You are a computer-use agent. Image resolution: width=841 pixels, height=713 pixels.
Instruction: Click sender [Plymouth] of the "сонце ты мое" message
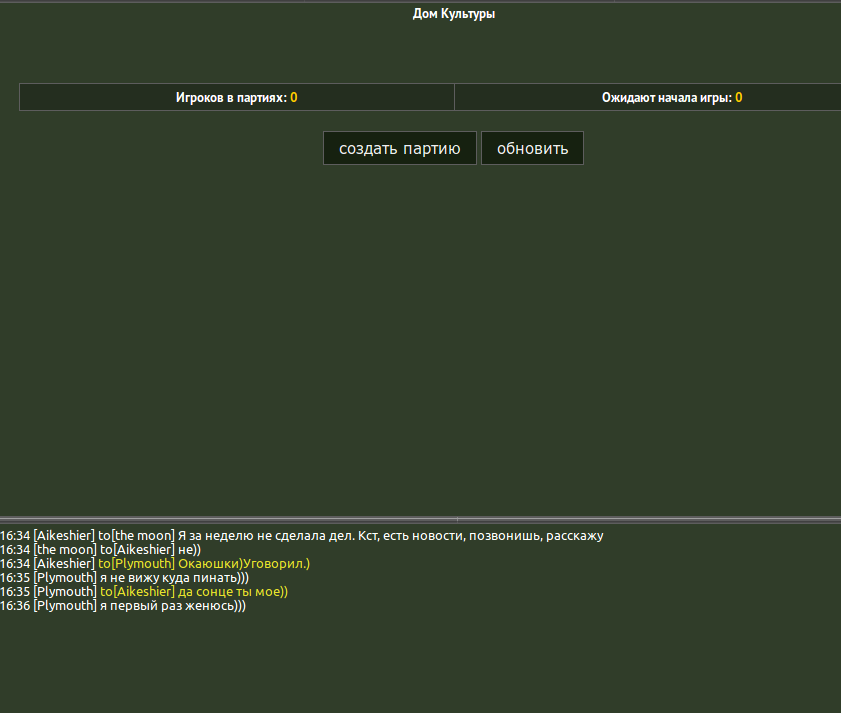click(65, 592)
